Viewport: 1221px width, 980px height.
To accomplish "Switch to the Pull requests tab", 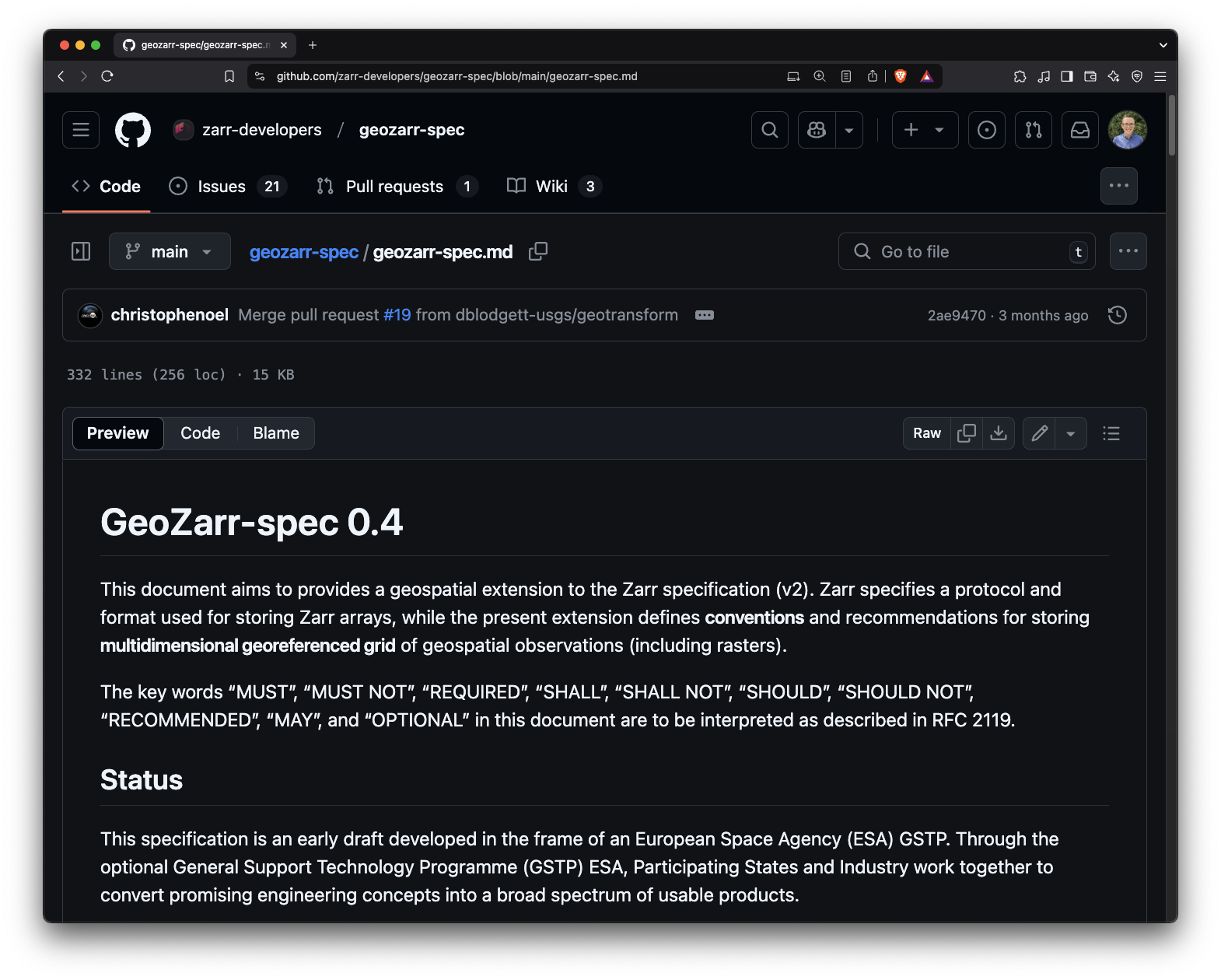I will [x=397, y=187].
